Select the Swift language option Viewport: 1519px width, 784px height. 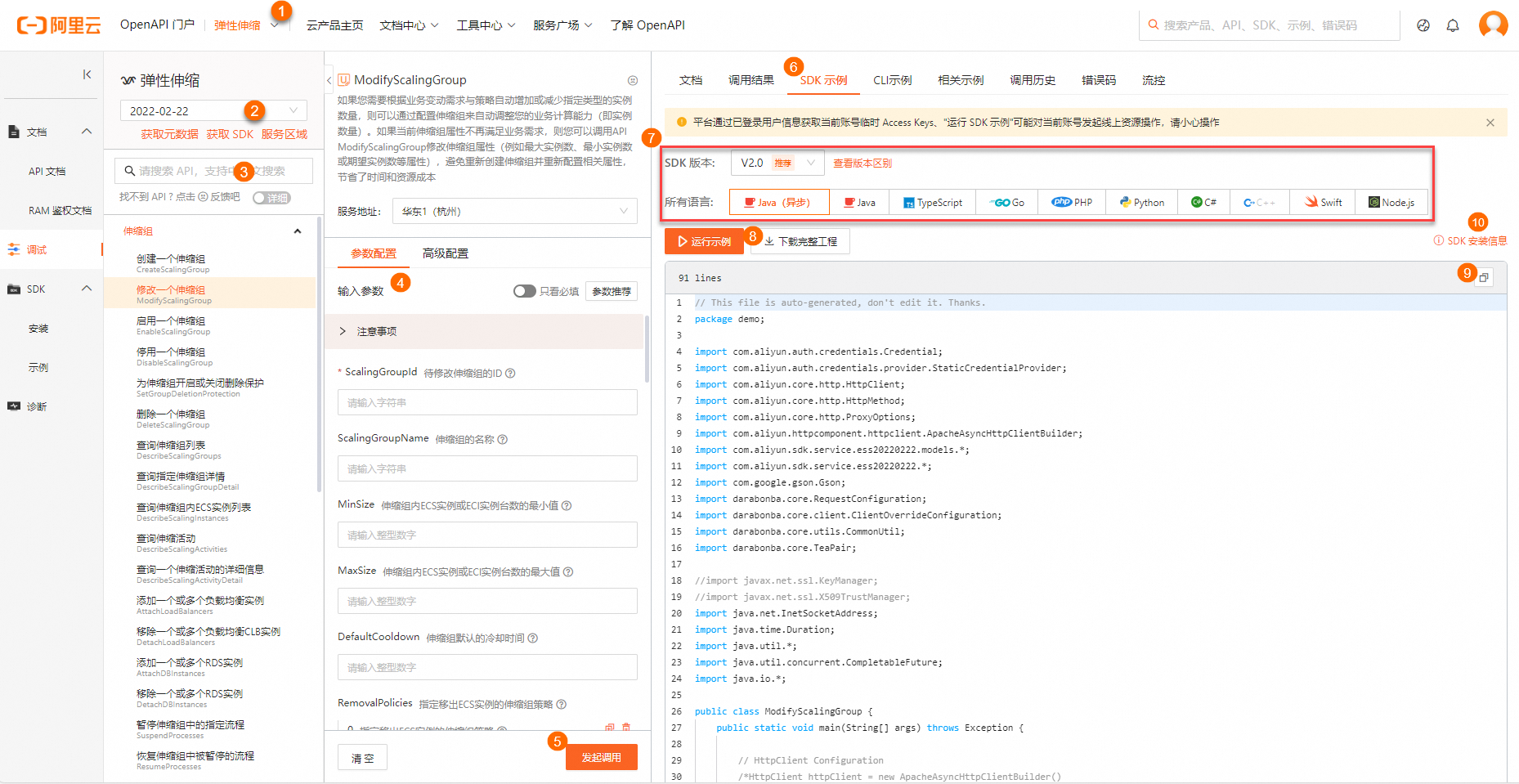pyautogui.click(x=1323, y=202)
